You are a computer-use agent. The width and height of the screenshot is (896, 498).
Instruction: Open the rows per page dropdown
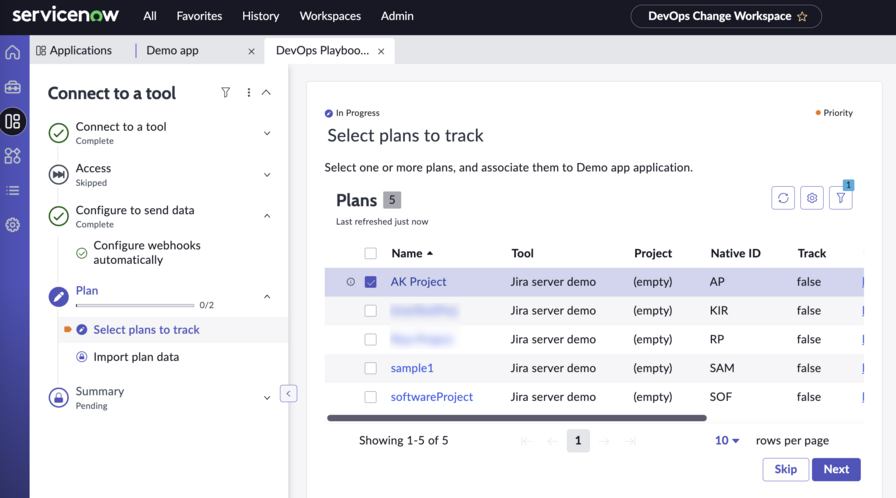tap(727, 440)
